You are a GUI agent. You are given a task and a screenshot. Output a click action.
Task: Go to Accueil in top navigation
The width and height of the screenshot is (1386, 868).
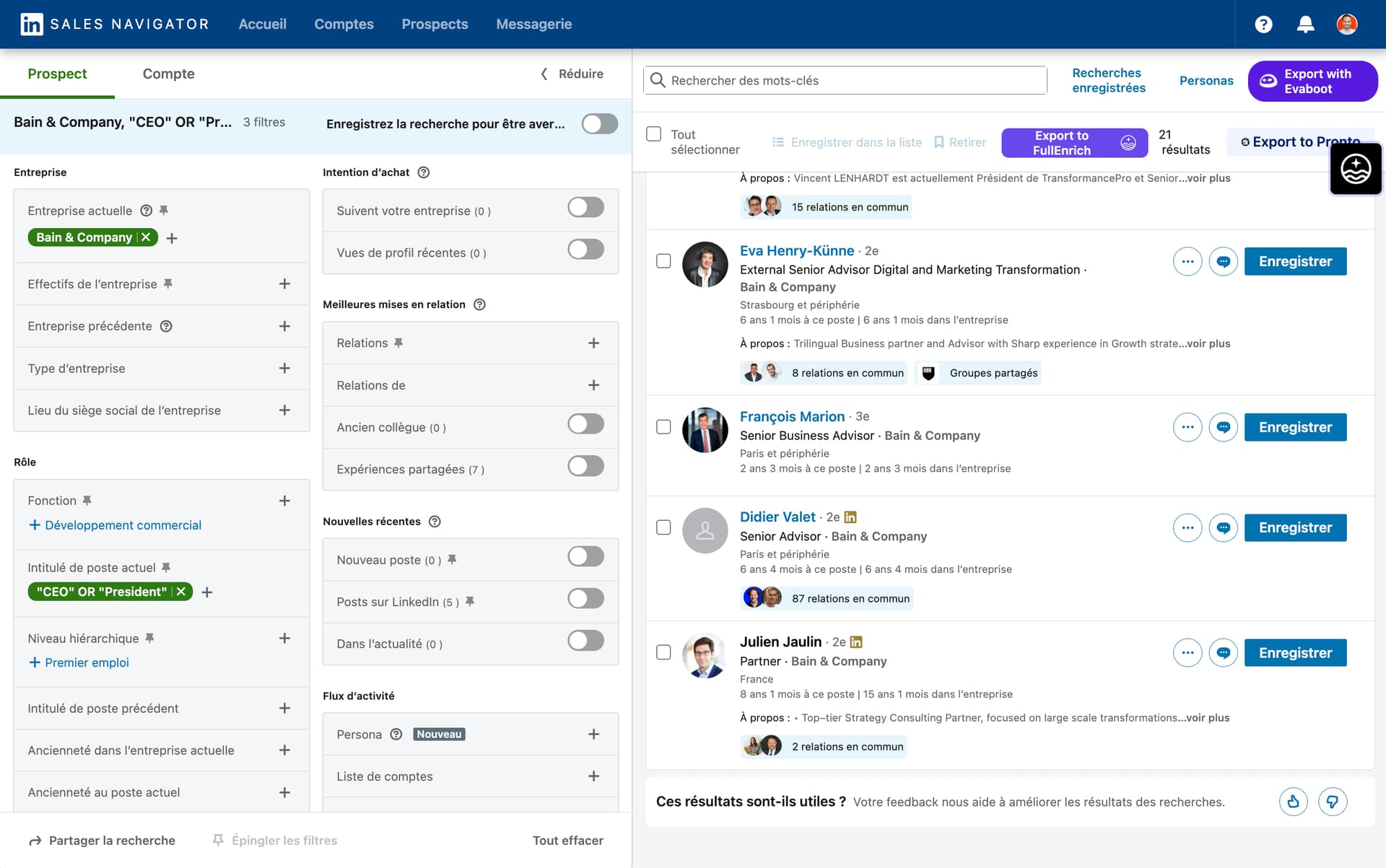point(262,24)
